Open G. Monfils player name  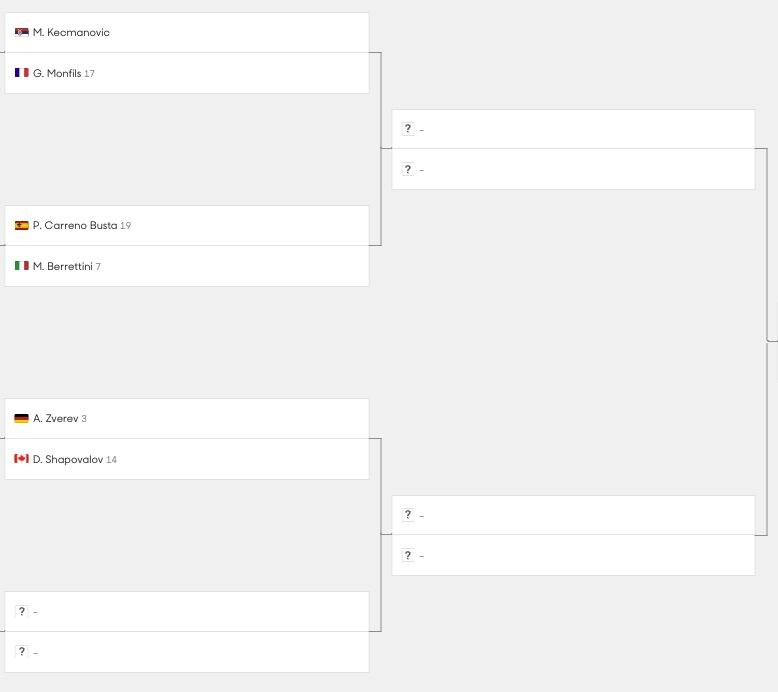point(57,73)
